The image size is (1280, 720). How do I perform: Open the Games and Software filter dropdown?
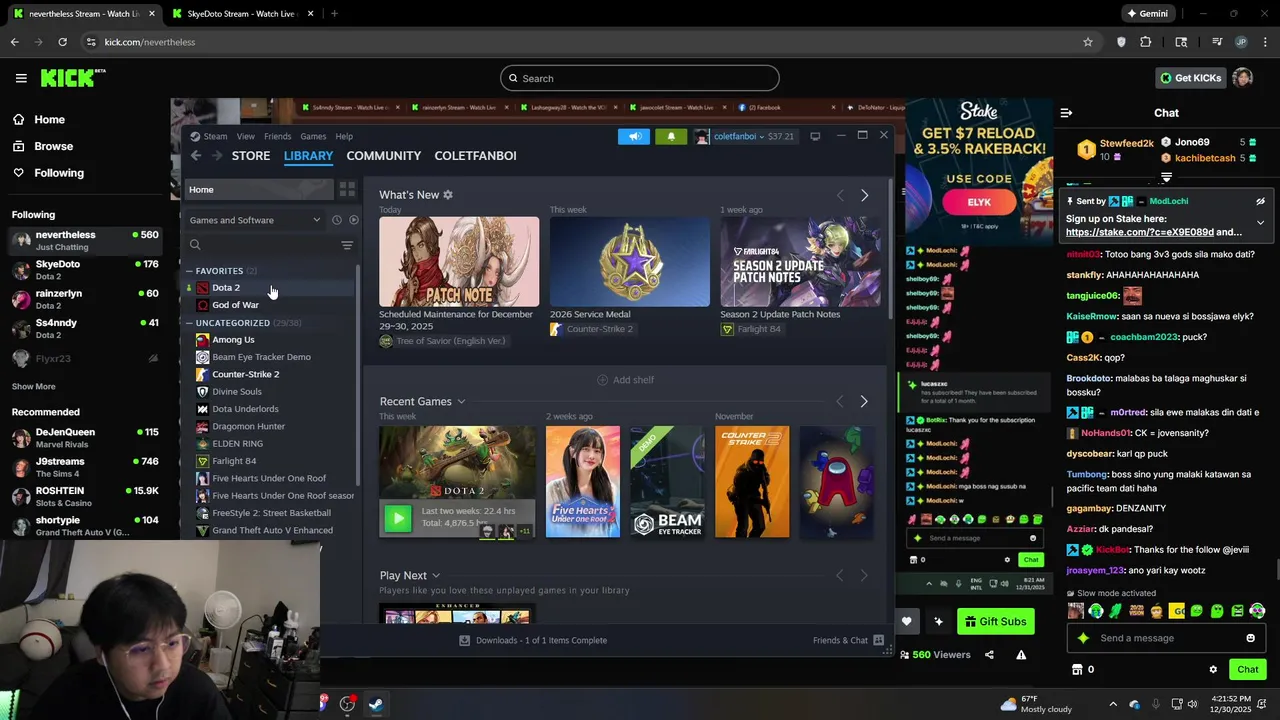(x=255, y=220)
